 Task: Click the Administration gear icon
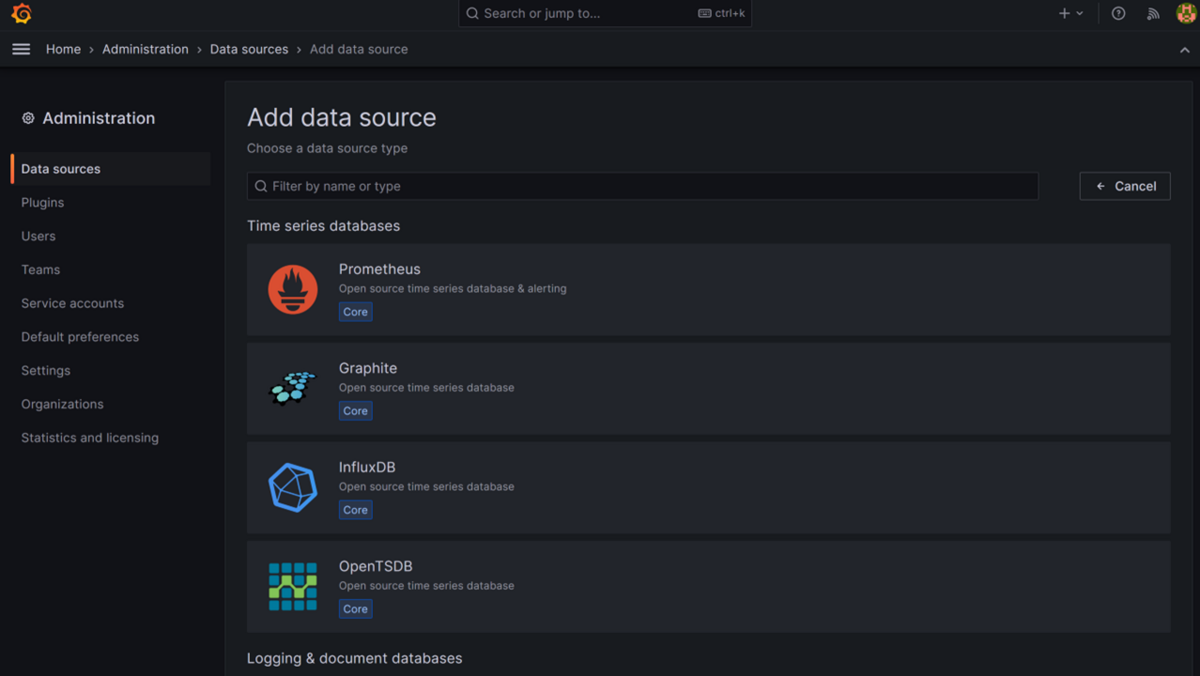[28, 118]
